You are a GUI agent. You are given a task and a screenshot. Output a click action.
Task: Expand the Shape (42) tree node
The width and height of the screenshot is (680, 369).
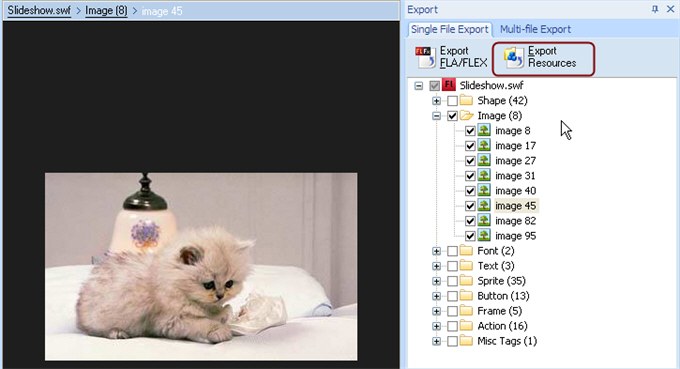click(x=436, y=101)
